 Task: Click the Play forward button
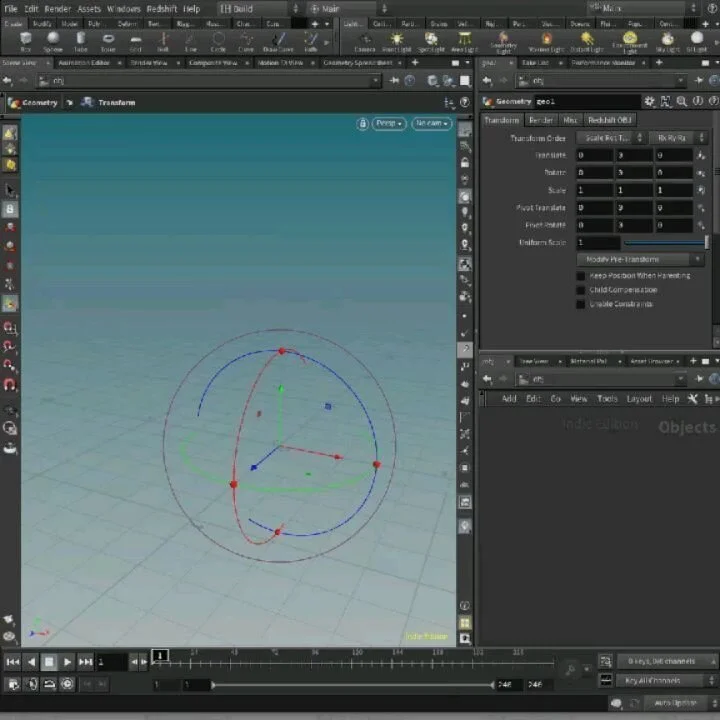pos(67,662)
